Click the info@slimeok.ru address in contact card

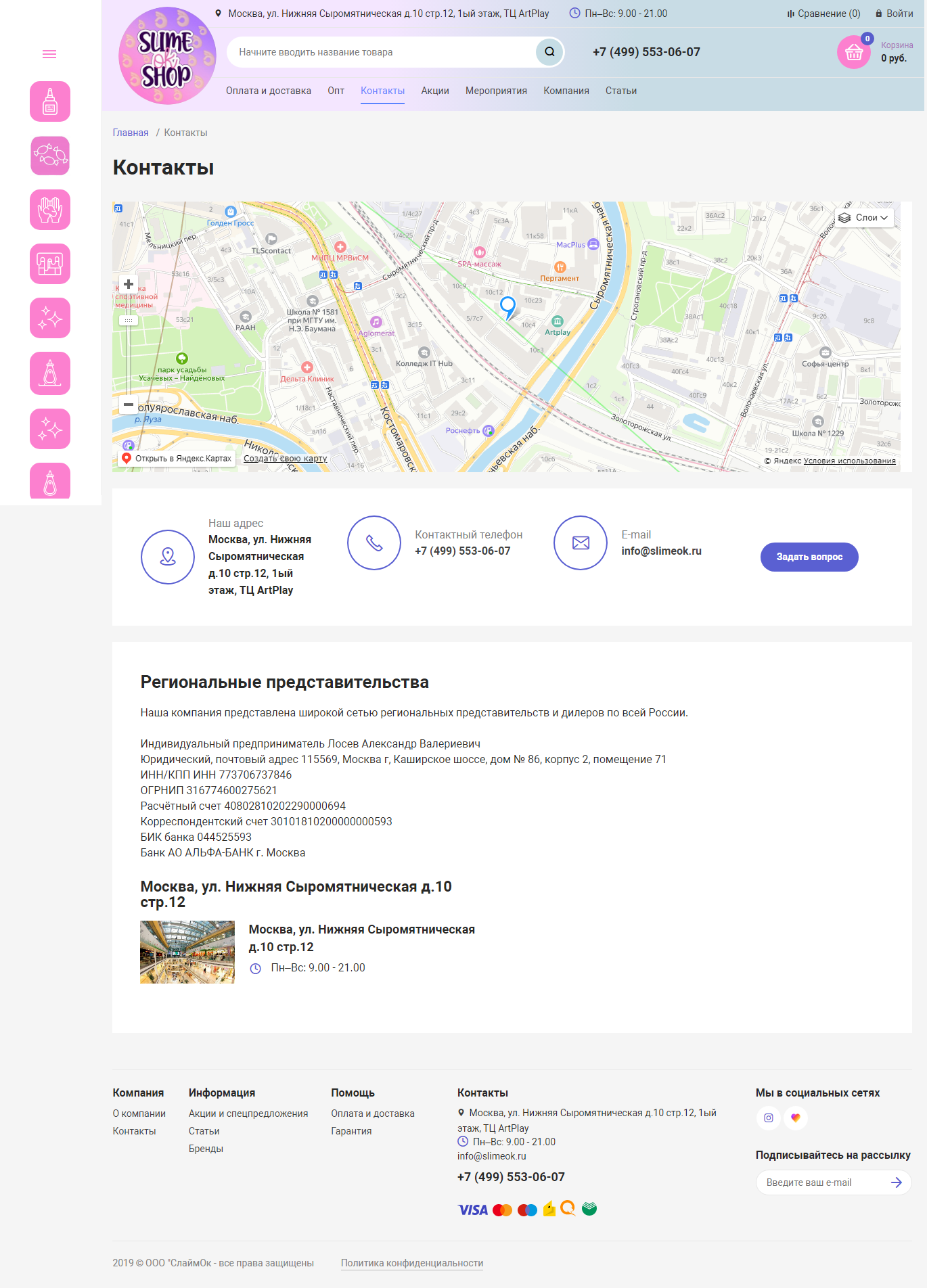pyautogui.click(x=661, y=551)
